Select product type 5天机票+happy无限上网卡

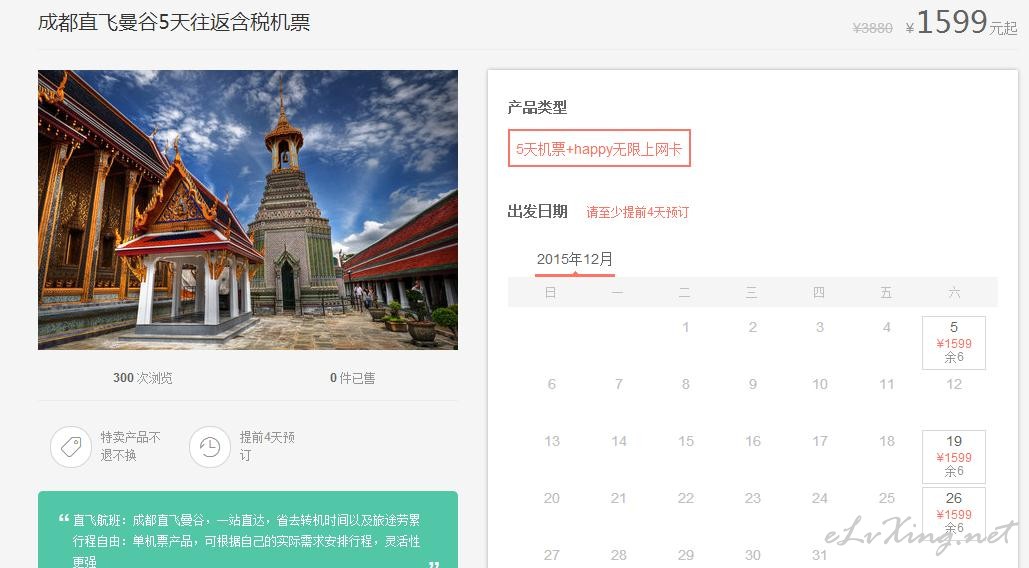pos(599,148)
